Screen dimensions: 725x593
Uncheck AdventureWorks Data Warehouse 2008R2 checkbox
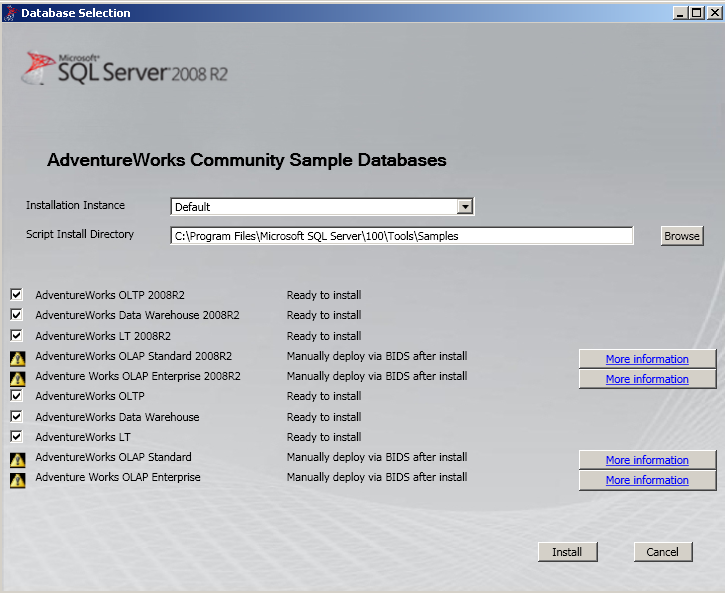pyautogui.click(x=16, y=315)
